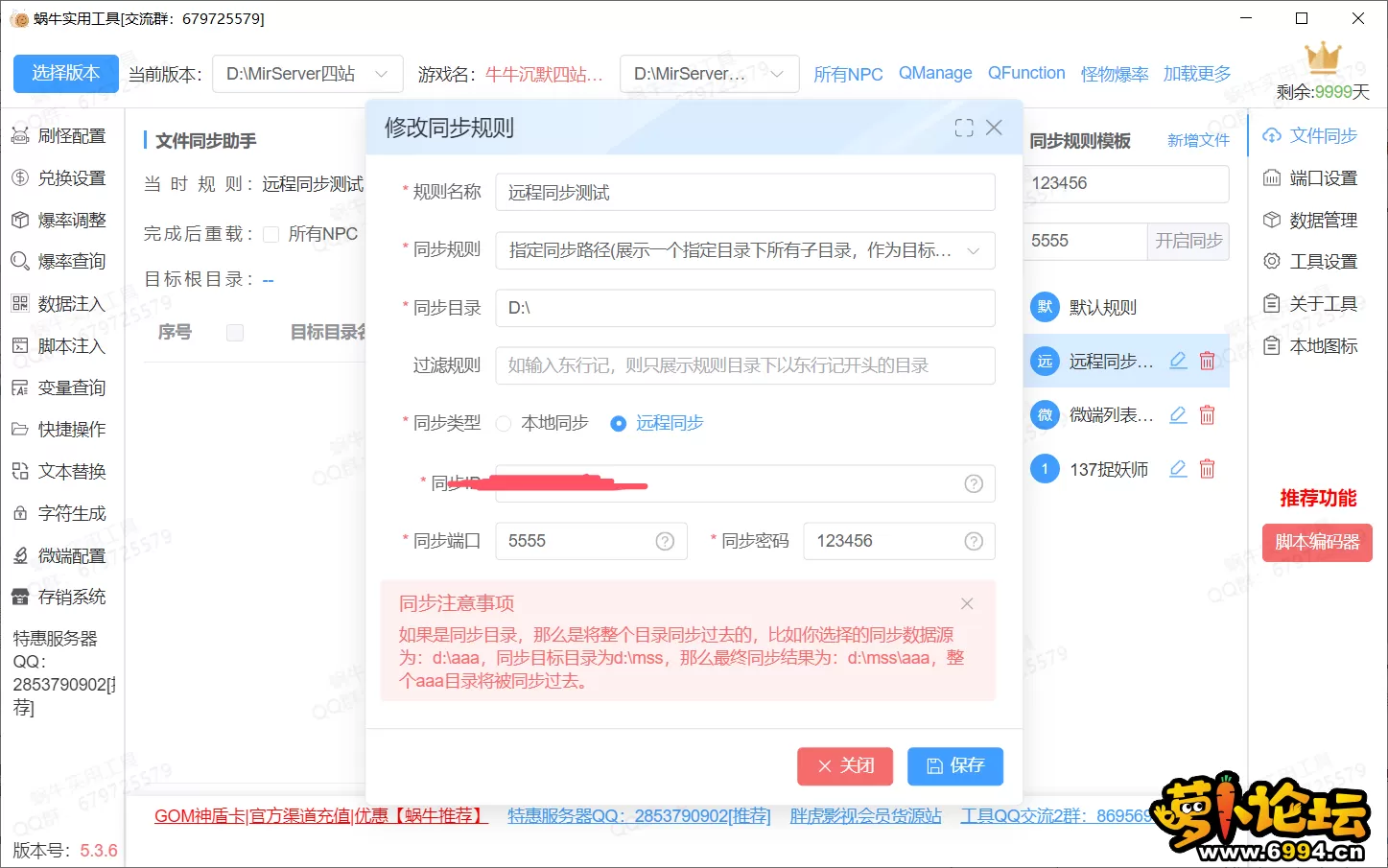This screenshot has height=868, width=1388.
Task: Show help for the 同步IP field
Action: tap(974, 483)
